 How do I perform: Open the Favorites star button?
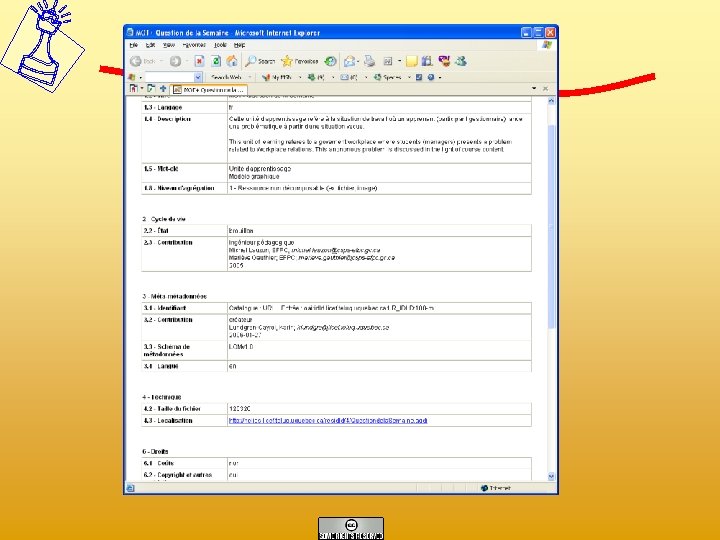tap(300, 61)
